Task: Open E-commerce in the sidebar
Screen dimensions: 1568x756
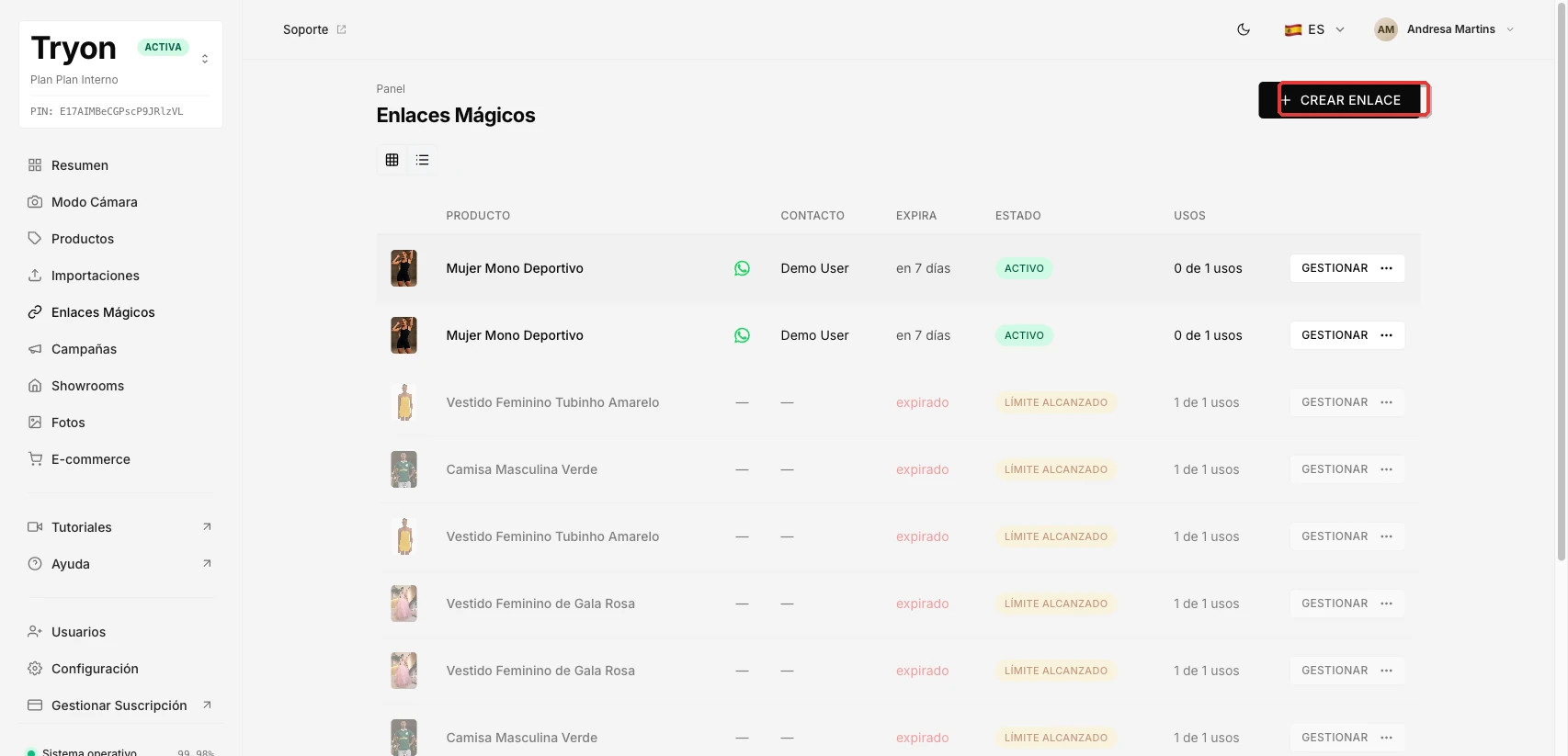Action: tap(120, 459)
